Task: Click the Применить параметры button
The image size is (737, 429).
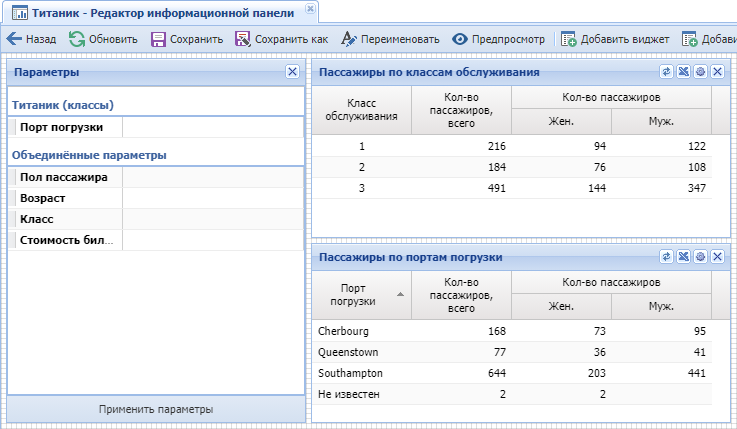Action: tap(156, 409)
